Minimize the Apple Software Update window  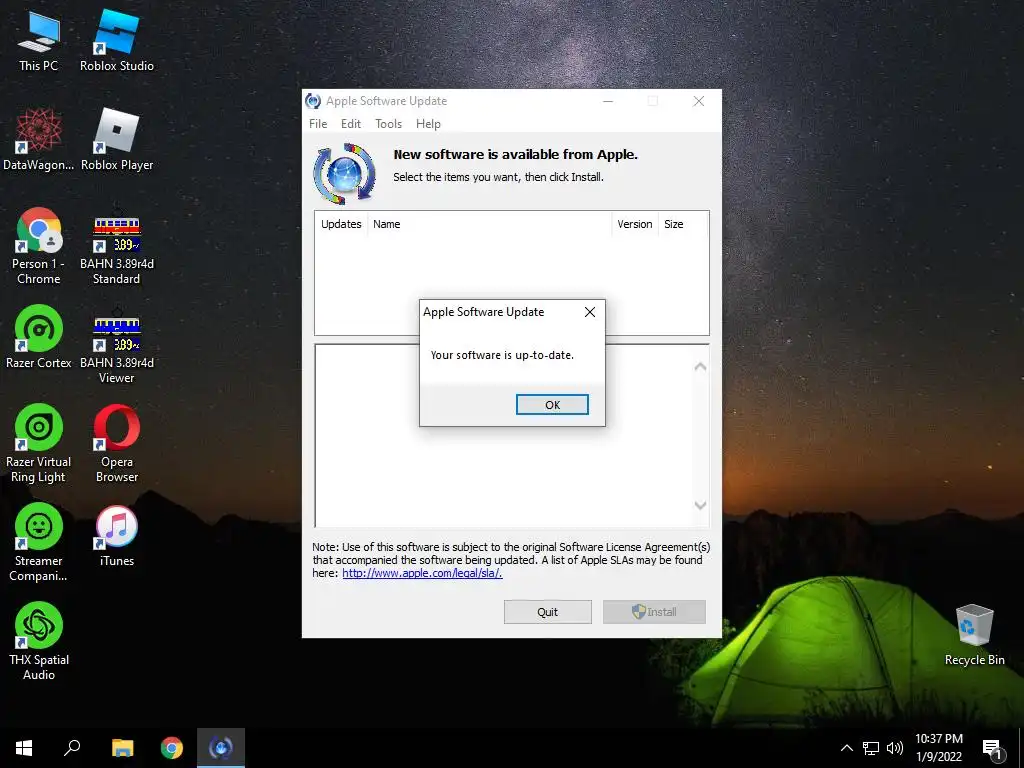(x=608, y=101)
